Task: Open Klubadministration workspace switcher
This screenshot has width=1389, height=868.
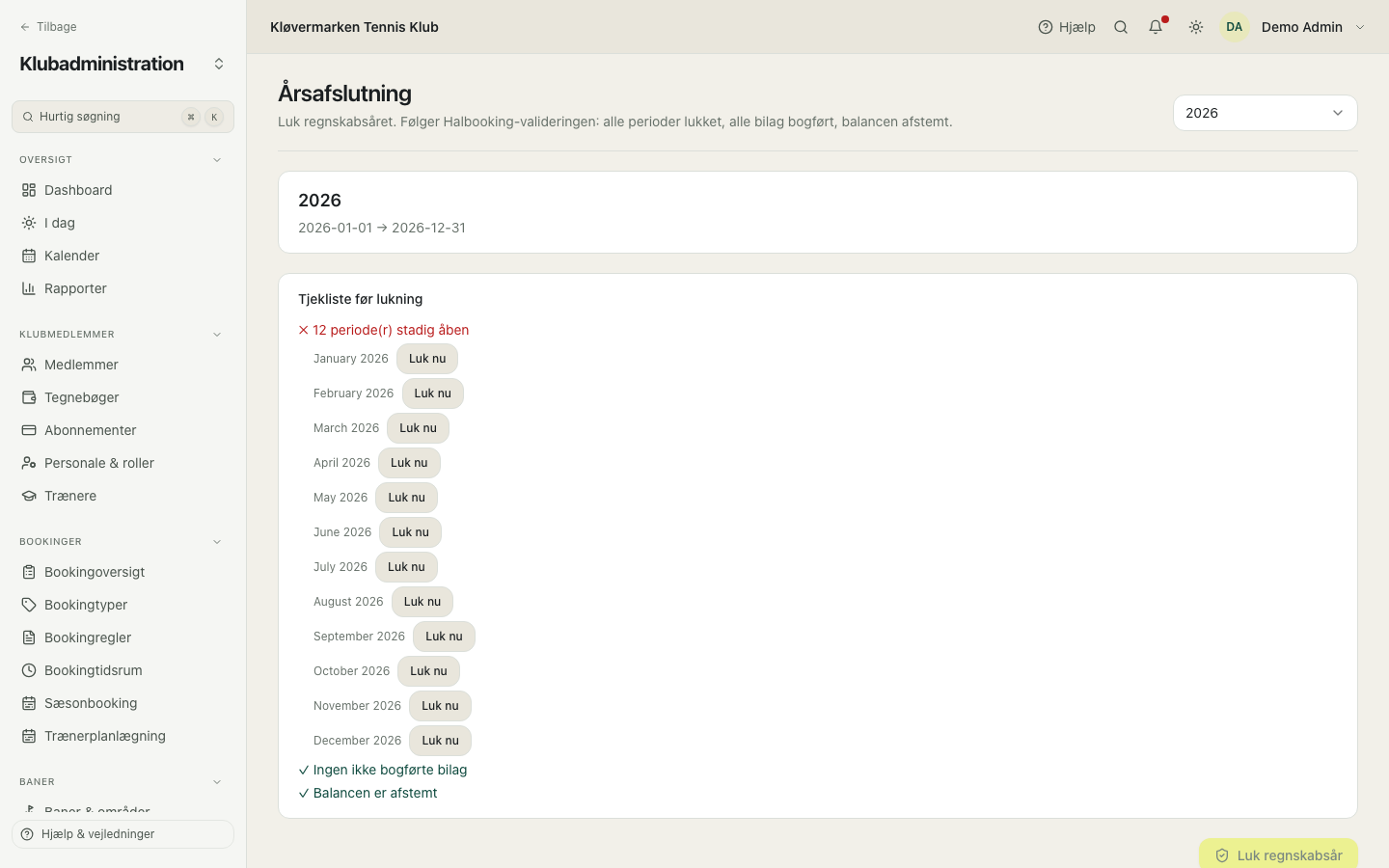Action: (x=219, y=64)
